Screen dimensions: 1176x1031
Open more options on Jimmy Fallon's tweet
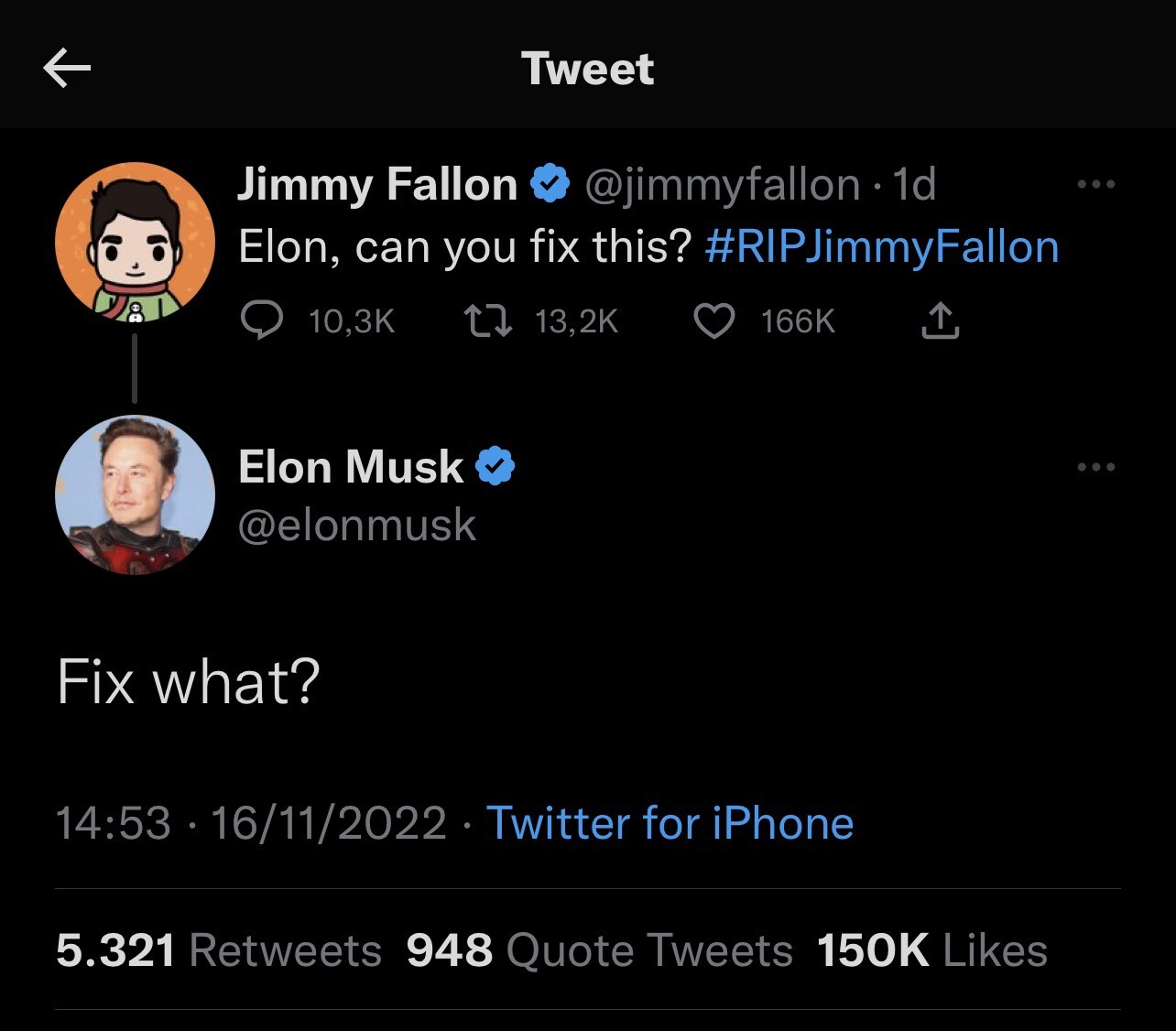tap(1096, 185)
